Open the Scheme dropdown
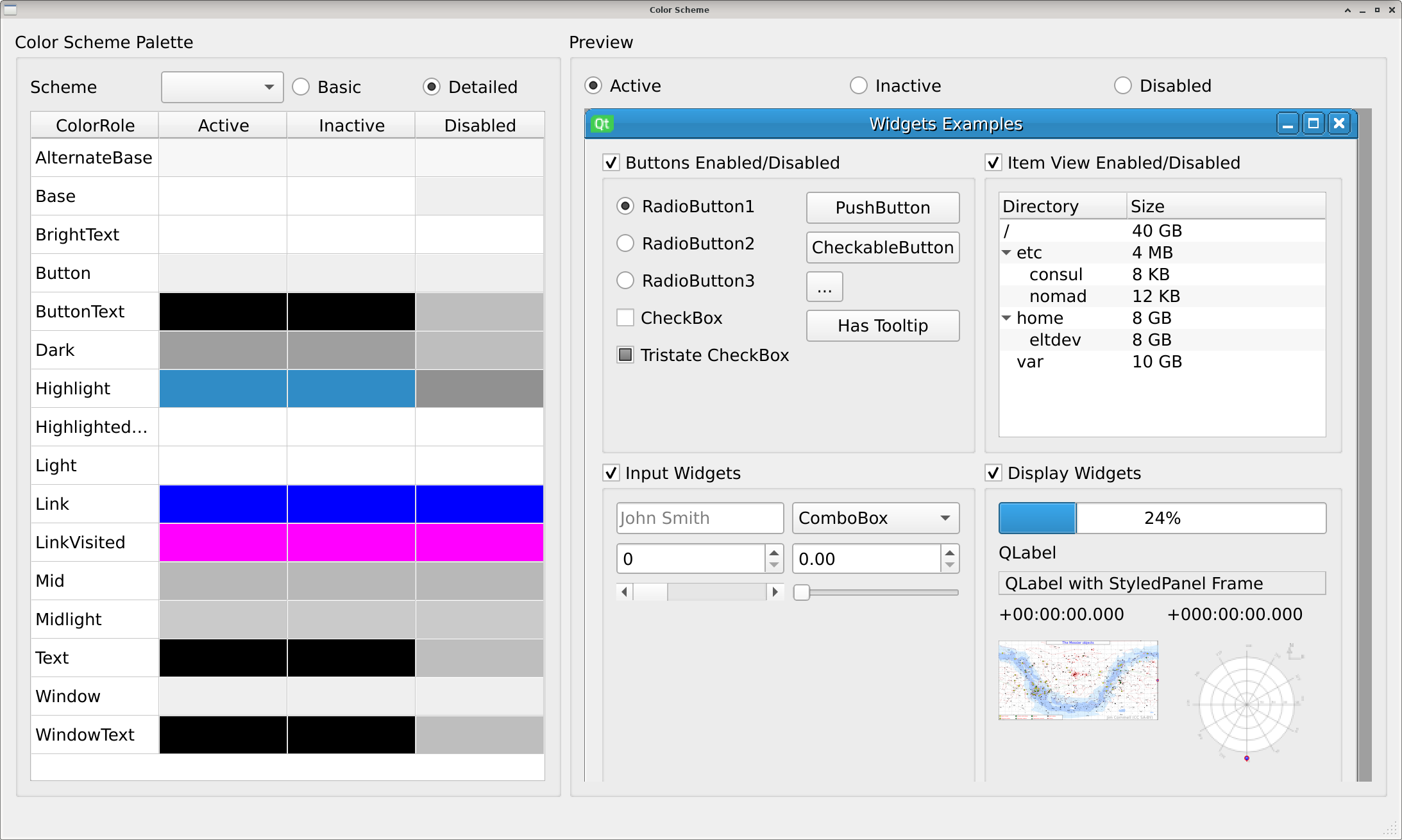This screenshot has height=840, width=1402. click(222, 87)
